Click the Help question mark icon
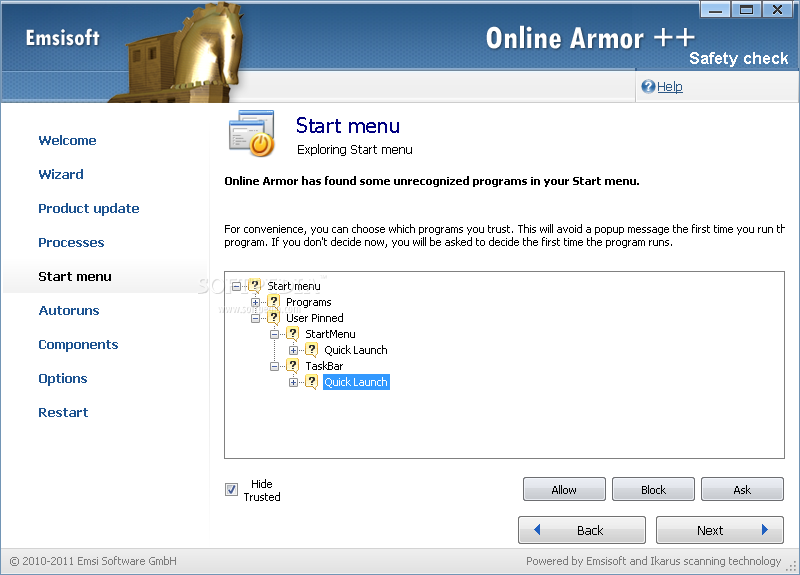The image size is (800, 575). coord(648,87)
